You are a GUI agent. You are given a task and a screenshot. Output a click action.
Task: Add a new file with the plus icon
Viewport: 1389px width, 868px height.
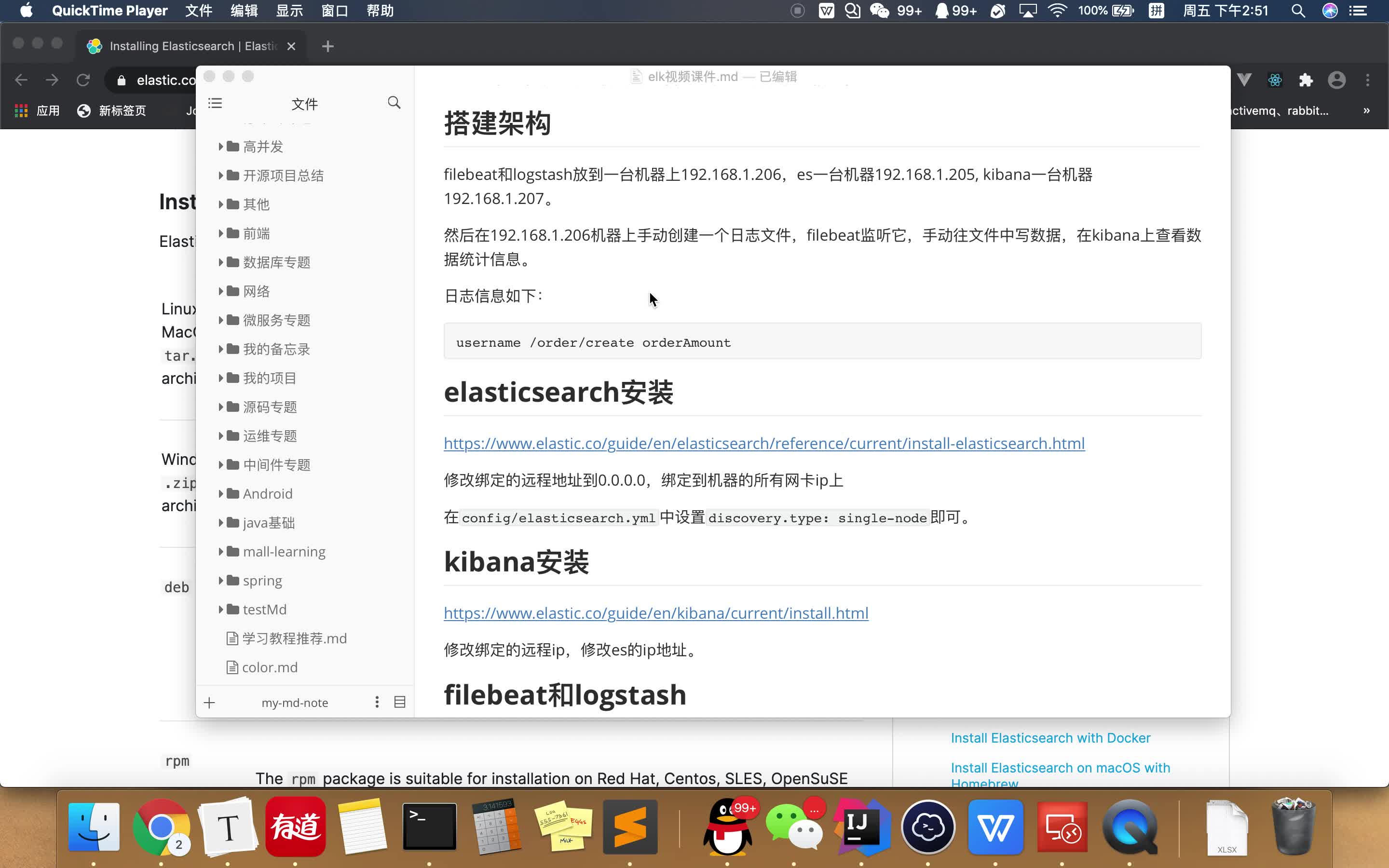click(x=209, y=703)
